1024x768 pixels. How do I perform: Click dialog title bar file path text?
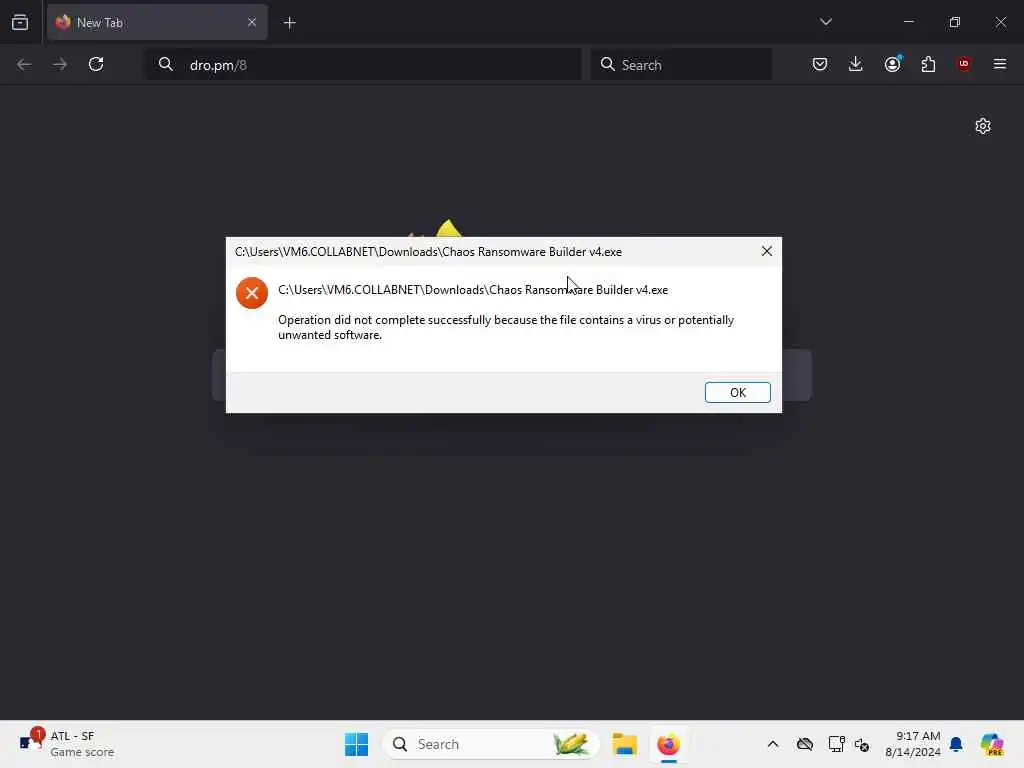[x=428, y=252]
